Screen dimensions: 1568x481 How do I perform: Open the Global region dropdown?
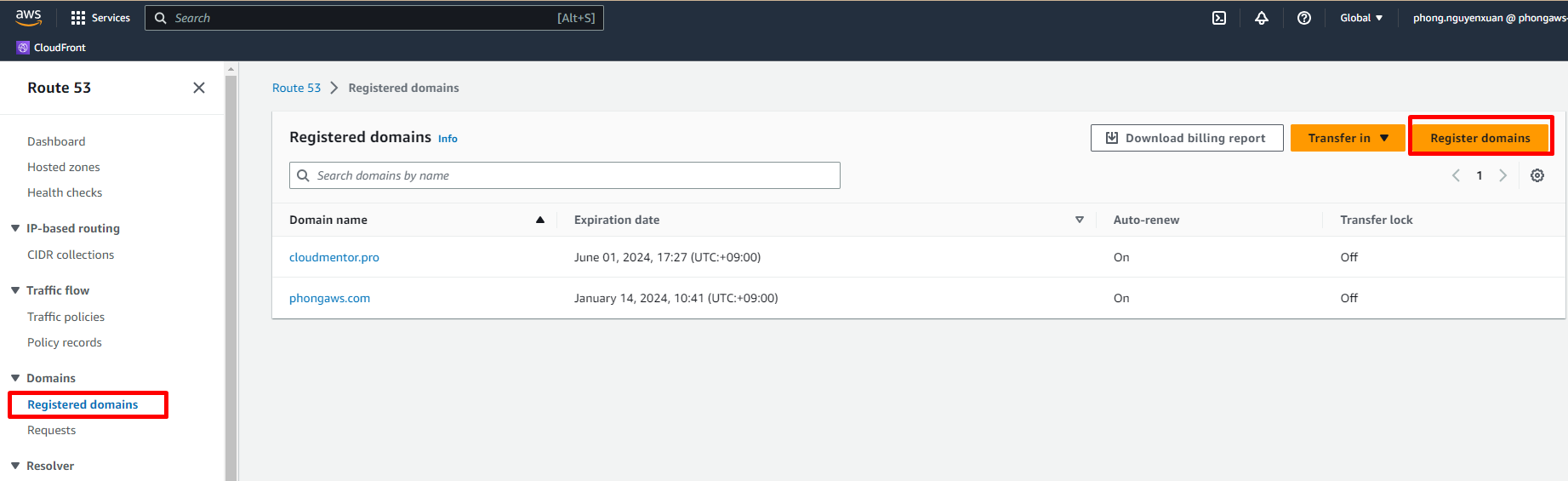point(1361,18)
